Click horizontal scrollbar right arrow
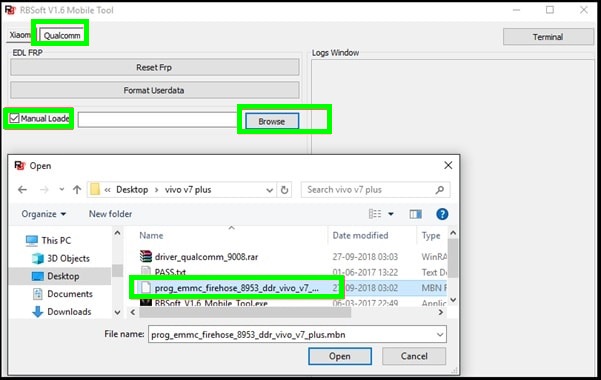The image size is (601, 380). [441, 313]
